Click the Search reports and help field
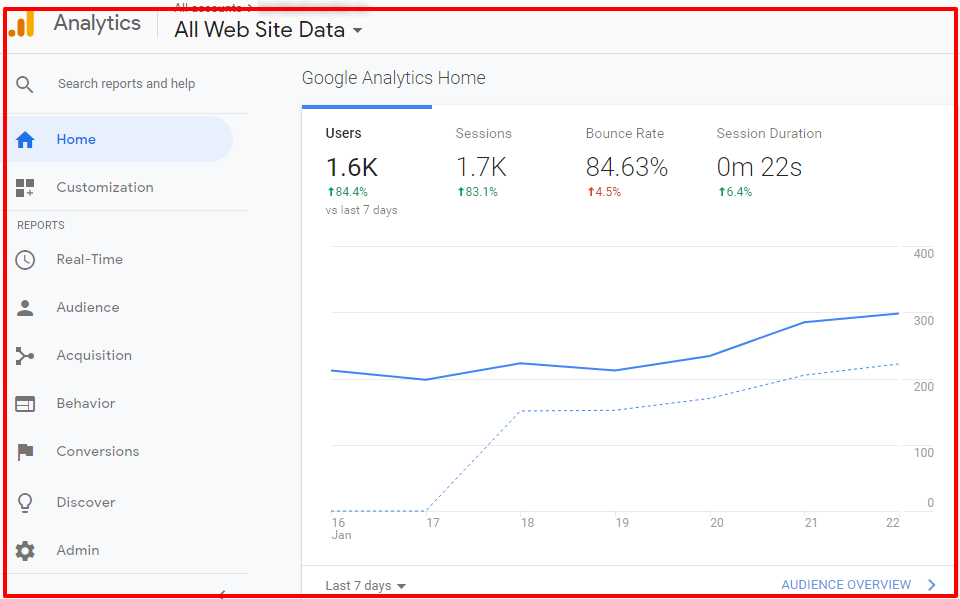 pos(126,84)
